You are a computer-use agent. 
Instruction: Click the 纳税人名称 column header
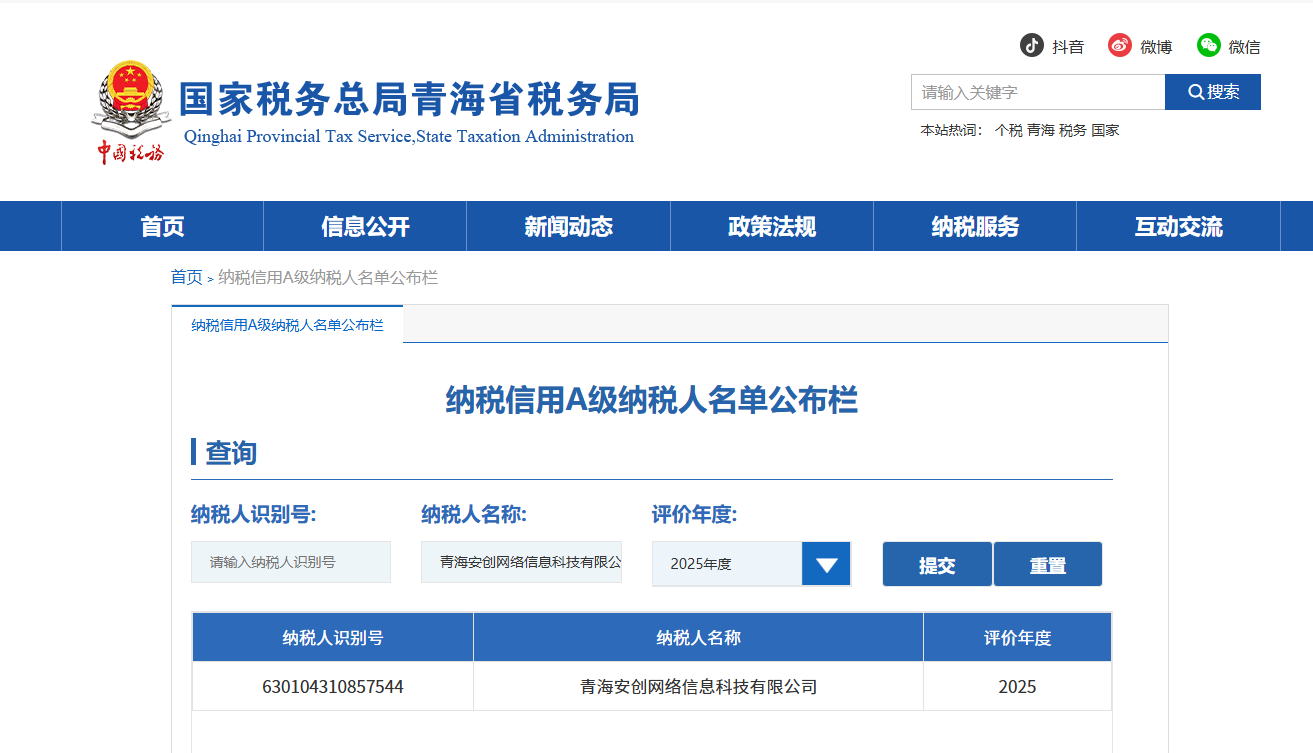[x=698, y=637]
